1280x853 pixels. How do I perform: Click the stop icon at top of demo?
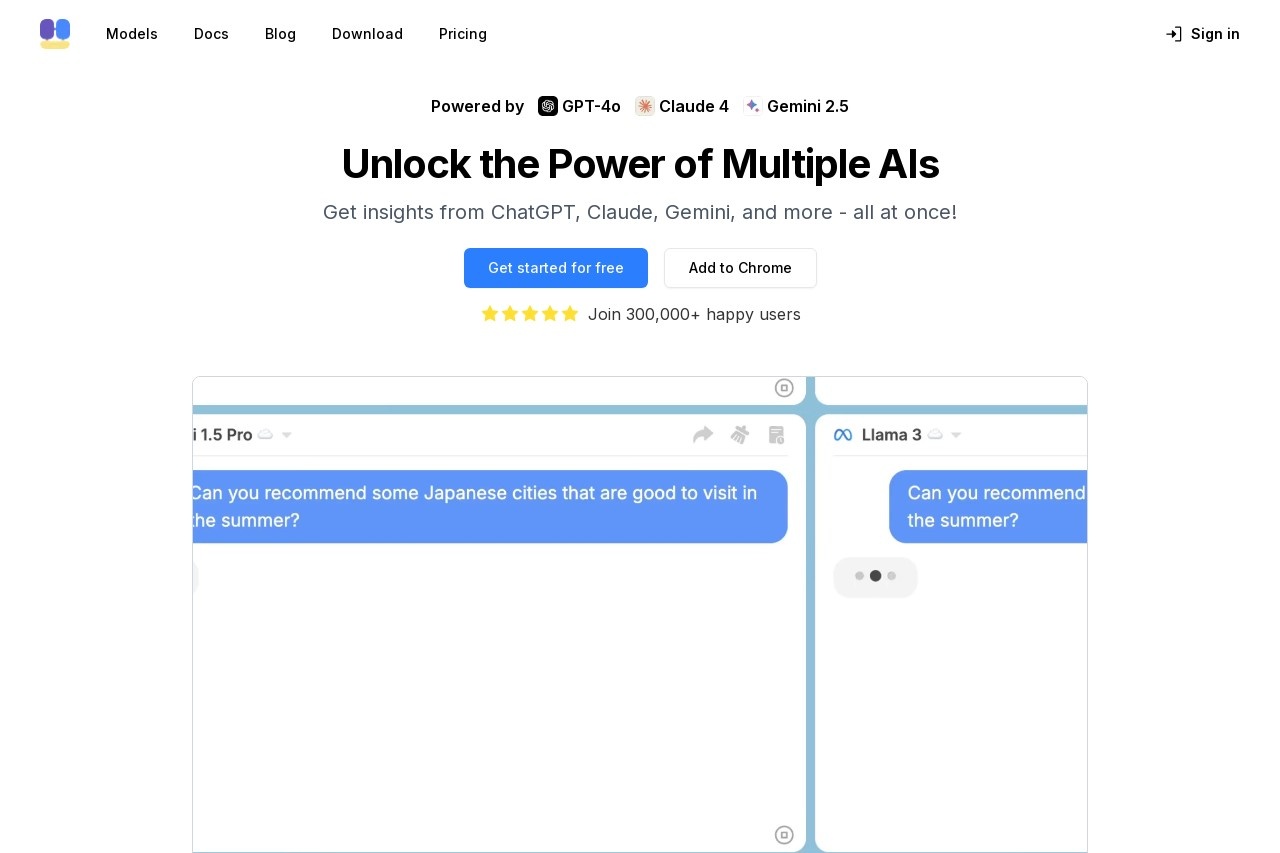(784, 388)
